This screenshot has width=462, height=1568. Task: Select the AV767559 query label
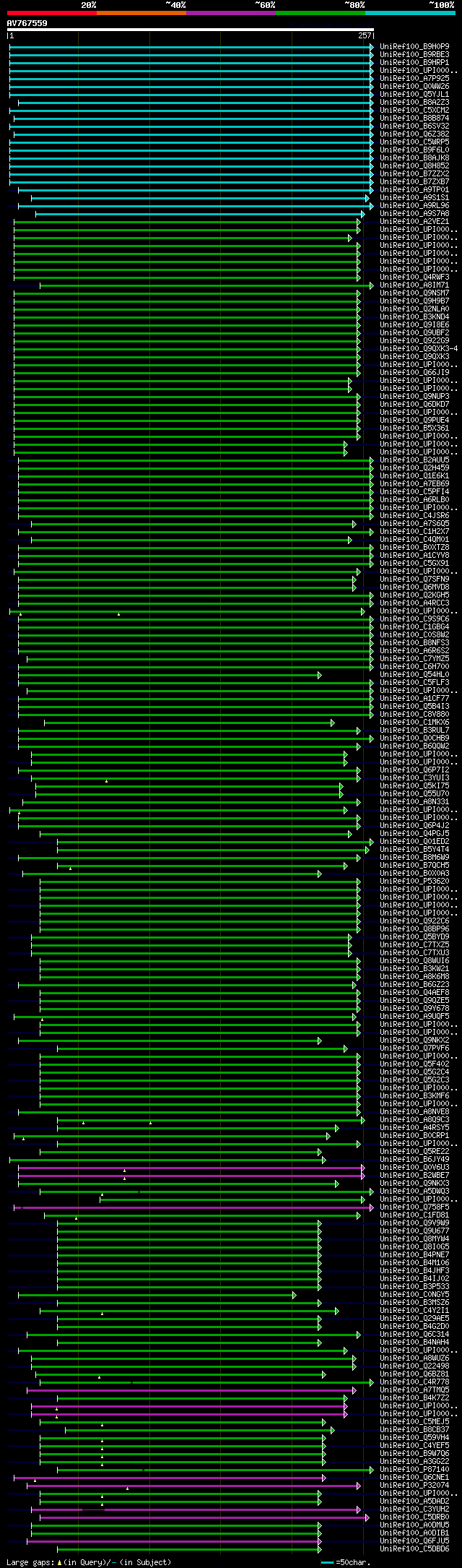coord(27,23)
